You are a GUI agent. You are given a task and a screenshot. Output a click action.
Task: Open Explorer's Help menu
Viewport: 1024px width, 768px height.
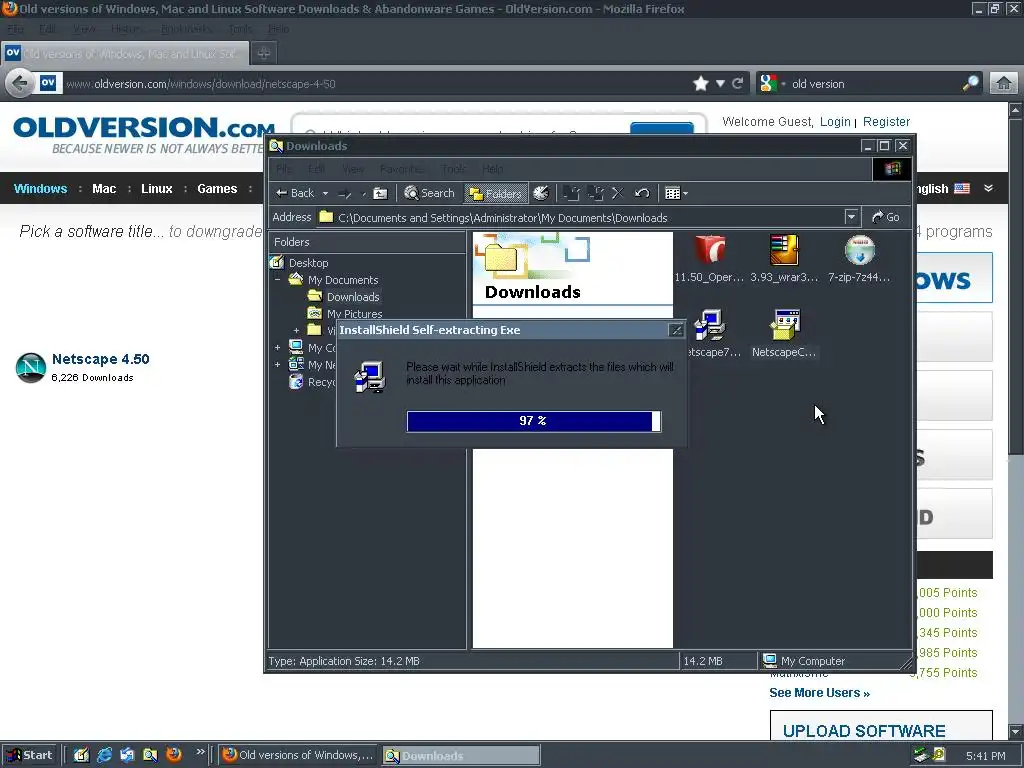point(492,169)
